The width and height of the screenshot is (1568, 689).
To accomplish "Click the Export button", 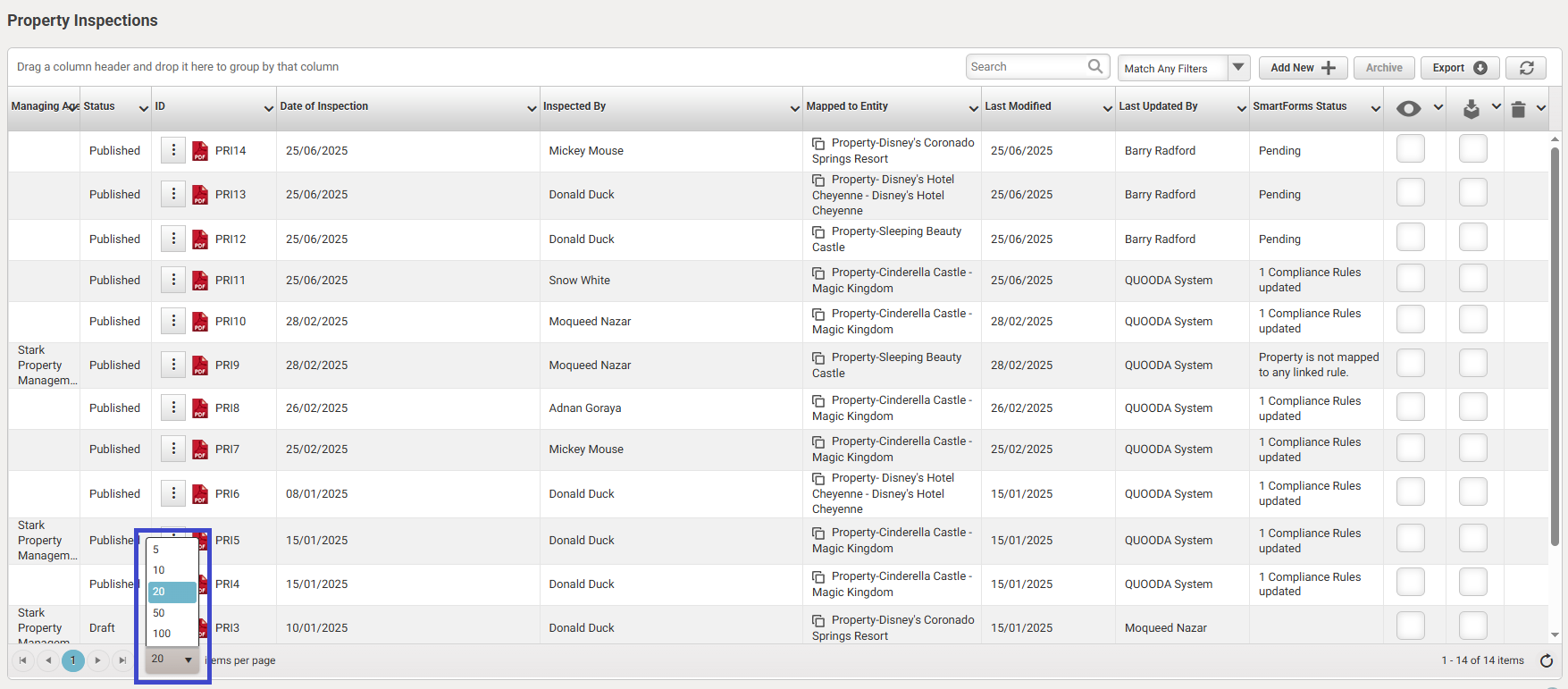I will [x=1460, y=68].
